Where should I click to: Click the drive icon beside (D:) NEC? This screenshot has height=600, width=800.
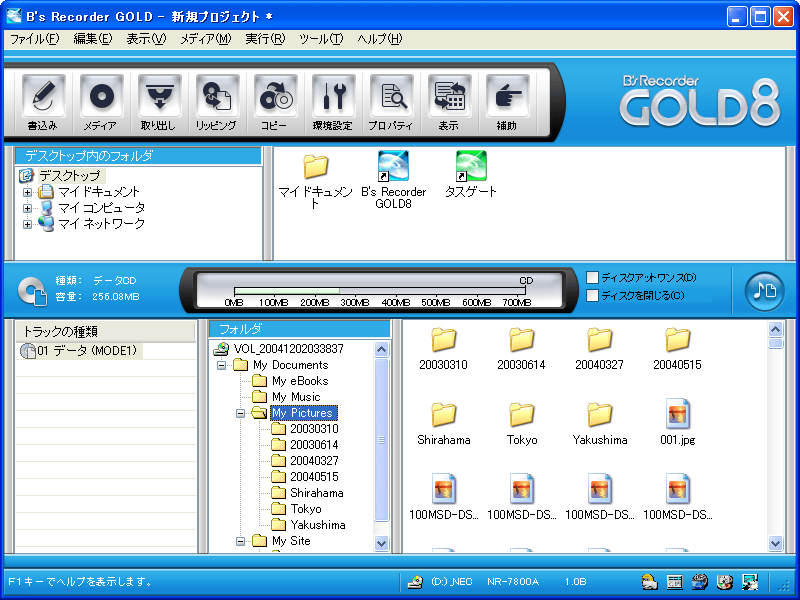click(415, 582)
